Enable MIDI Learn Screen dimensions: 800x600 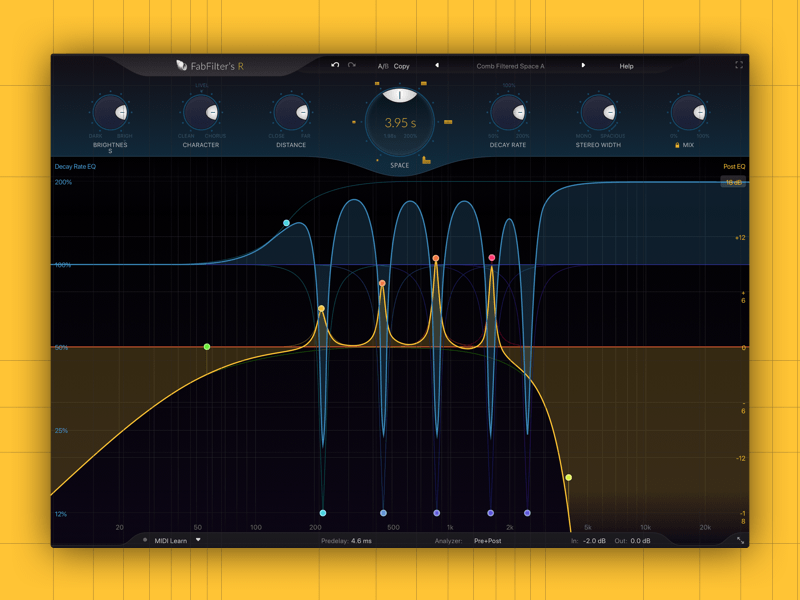170,541
